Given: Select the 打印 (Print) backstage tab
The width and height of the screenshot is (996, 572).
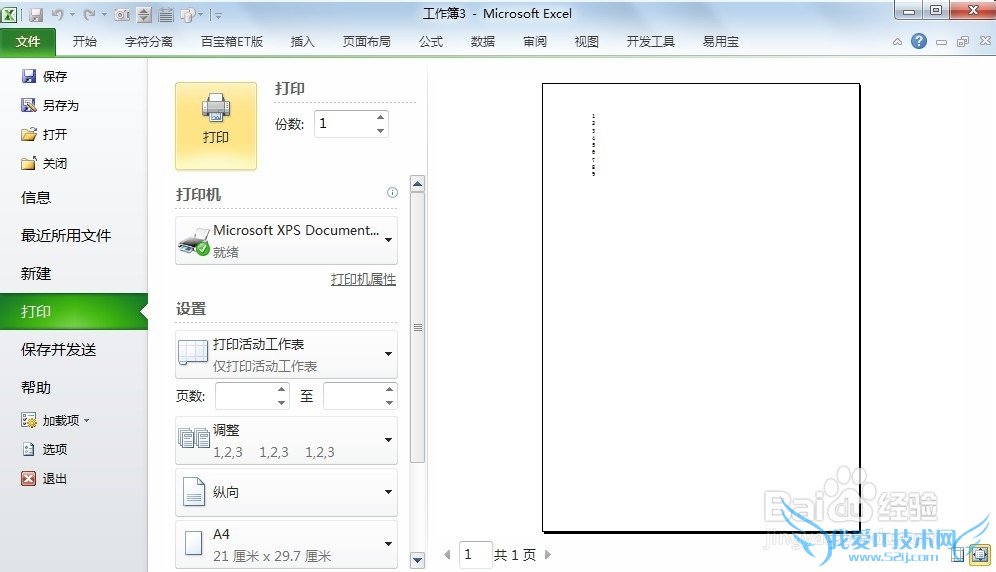Looking at the screenshot, I should coord(74,311).
